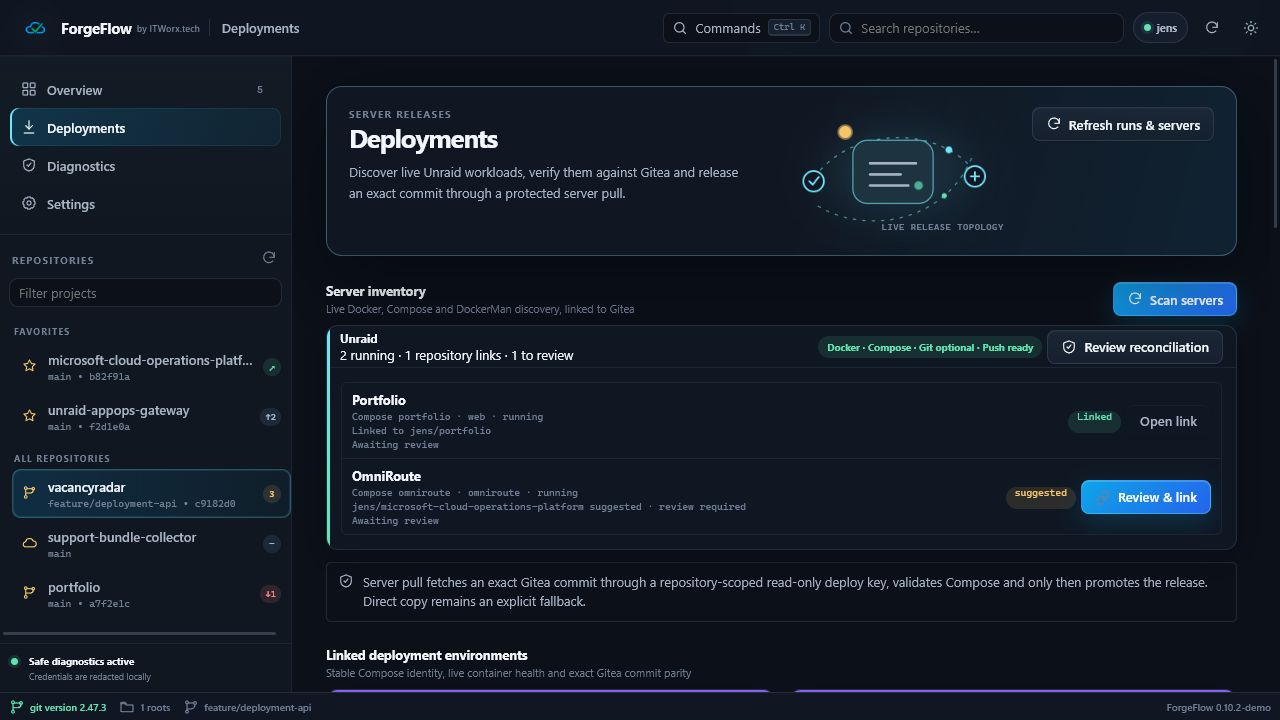Image resolution: width=1280 pixels, height=720 pixels.
Task: Open the support-bundle-collector repository
Action: click(x=151, y=544)
